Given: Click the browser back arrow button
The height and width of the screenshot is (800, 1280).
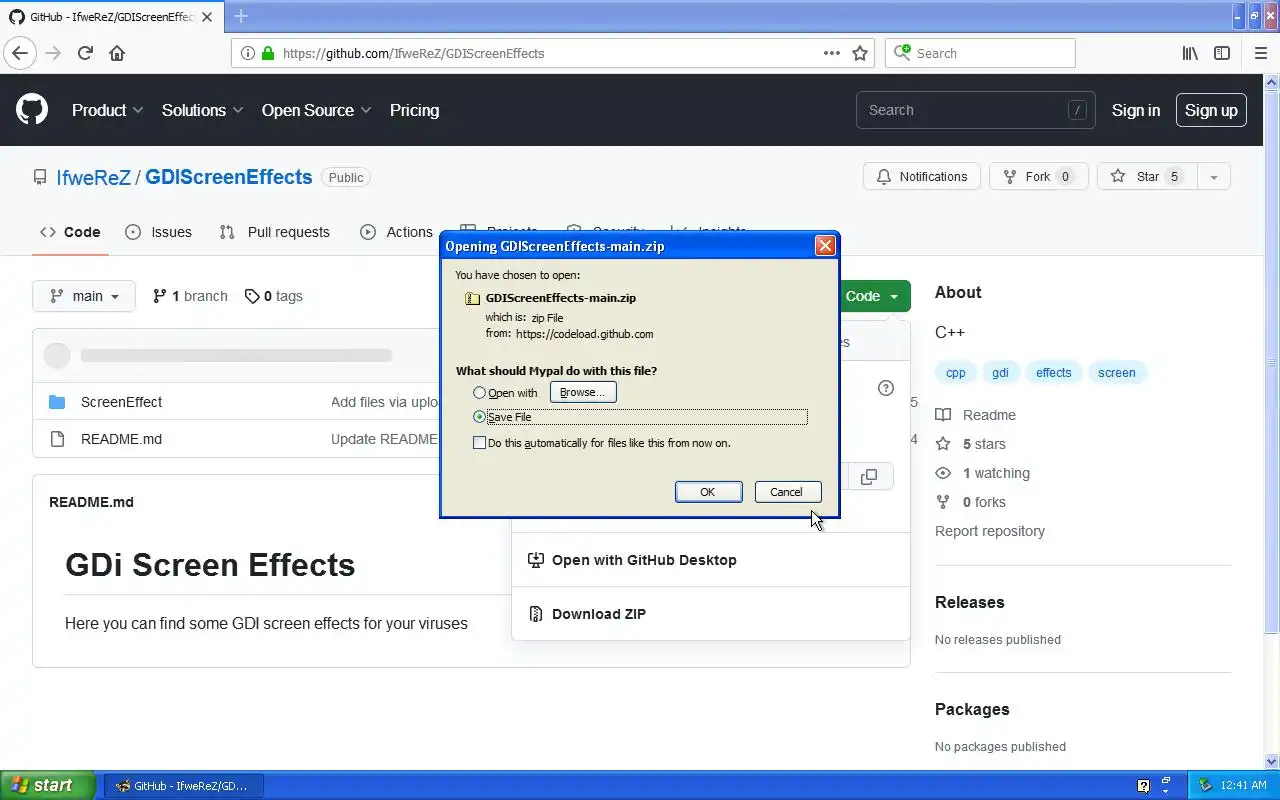Looking at the screenshot, I should 20,53.
